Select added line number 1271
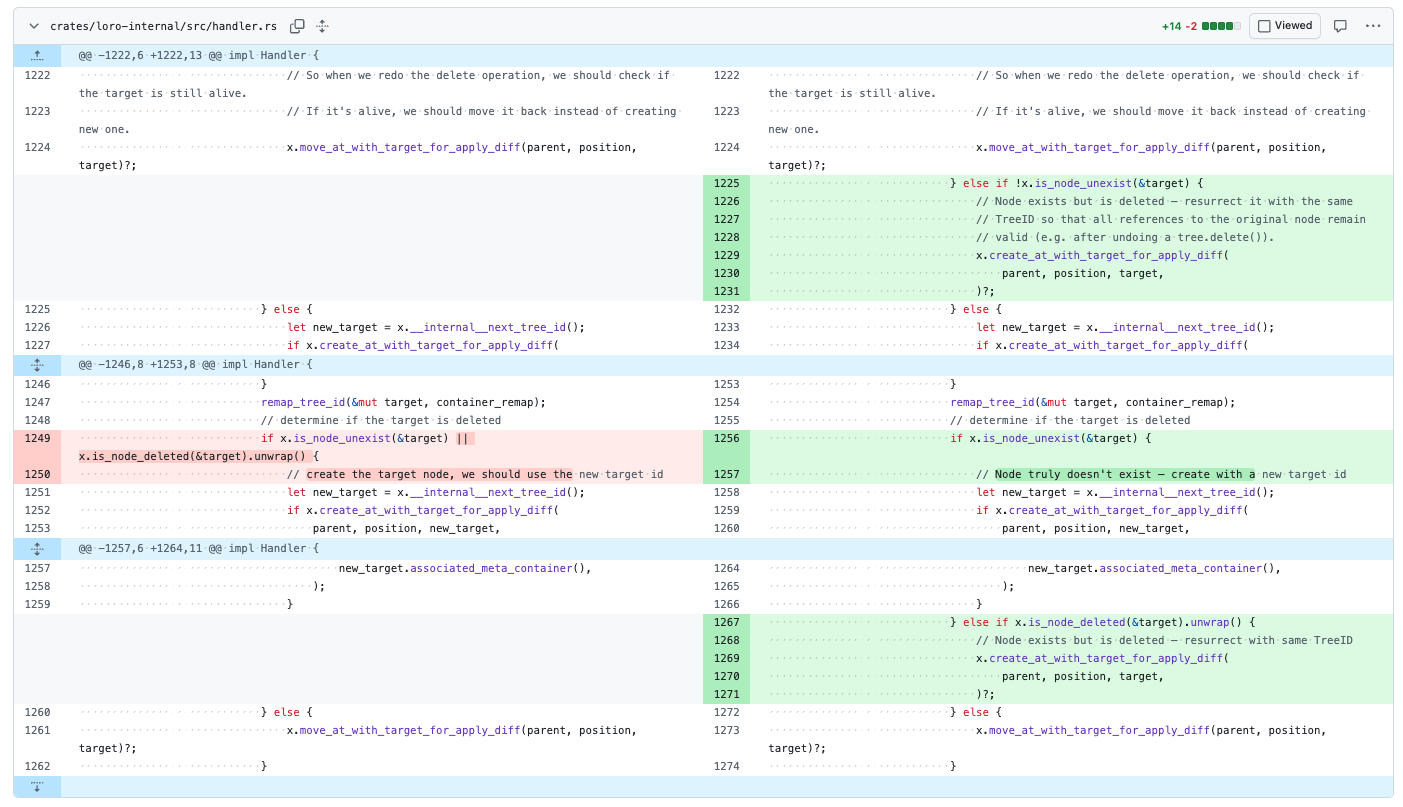This screenshot has width=1403, height=807. tap(726, 695)
